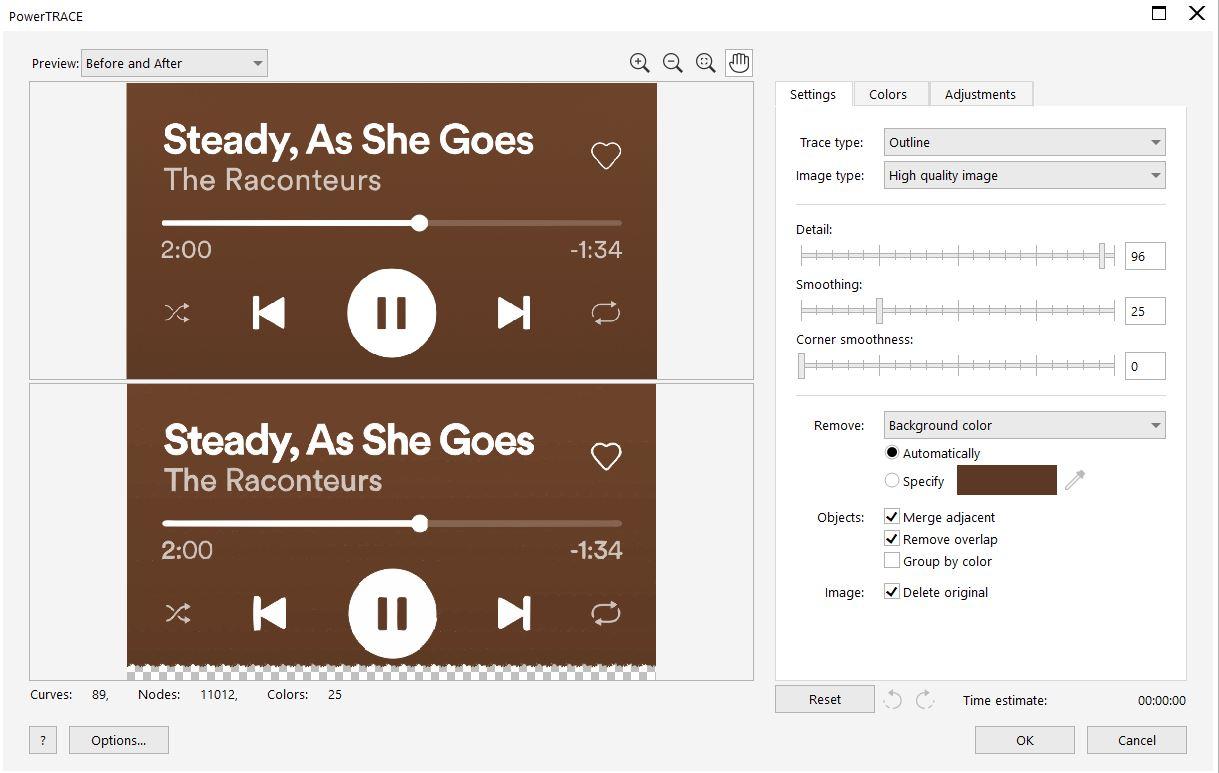Click the ? help button
The width and height of the screenshot is (1219, 773).
click(42, 740)
